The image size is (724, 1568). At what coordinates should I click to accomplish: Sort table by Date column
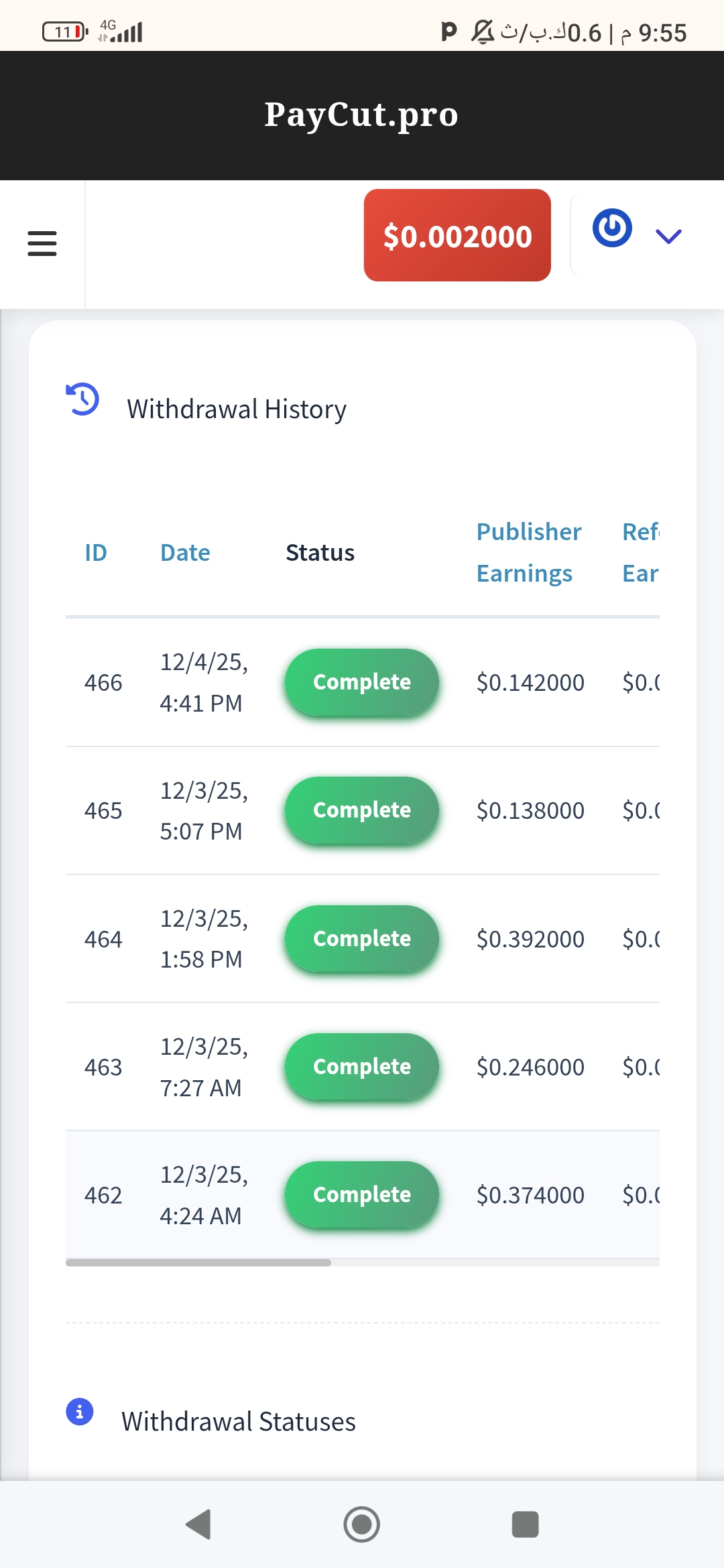point(185,553)
